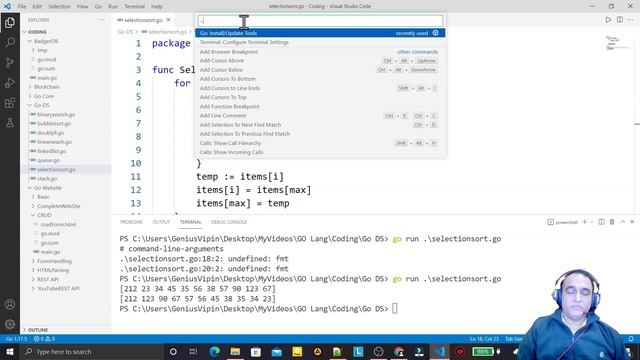The width and height of the screenshot is (640, 360).
Task: Open the Manage gear in activity bar
Action: (x=10, y=324)
